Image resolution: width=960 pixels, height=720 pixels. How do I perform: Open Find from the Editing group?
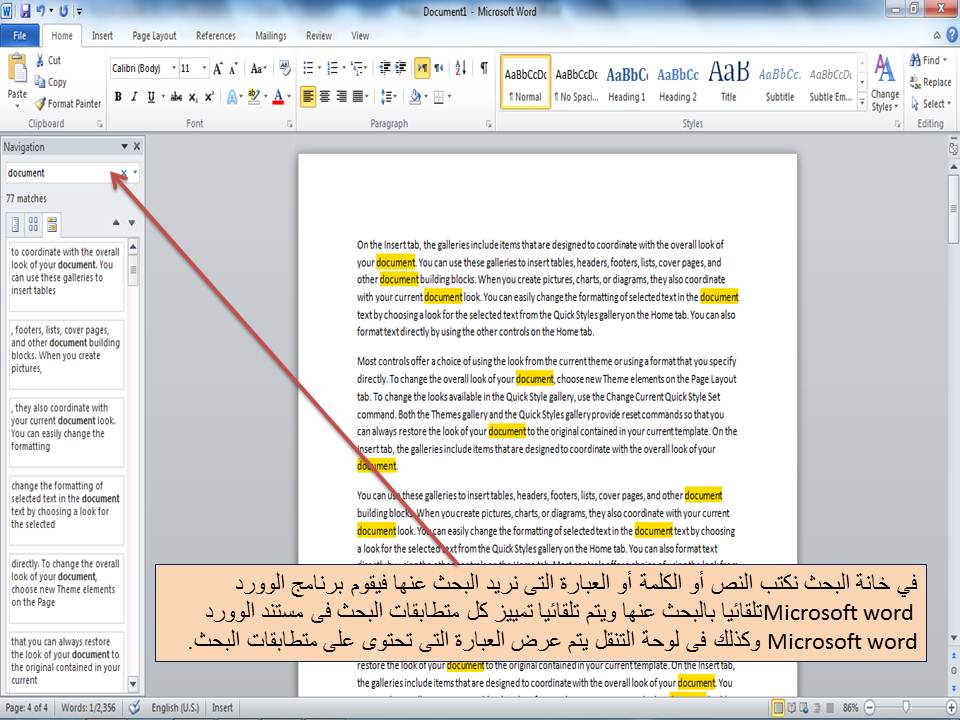[x=926, y=60]
